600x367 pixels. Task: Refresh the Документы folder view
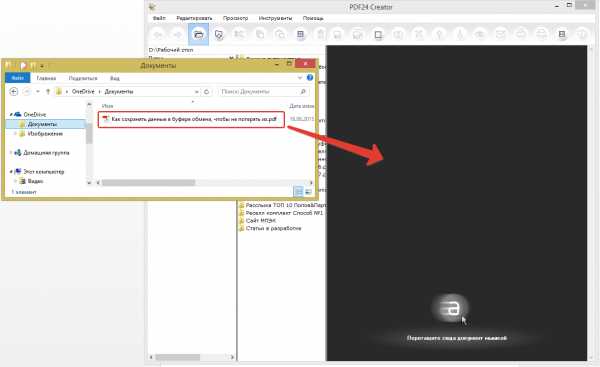coord(207,92)
